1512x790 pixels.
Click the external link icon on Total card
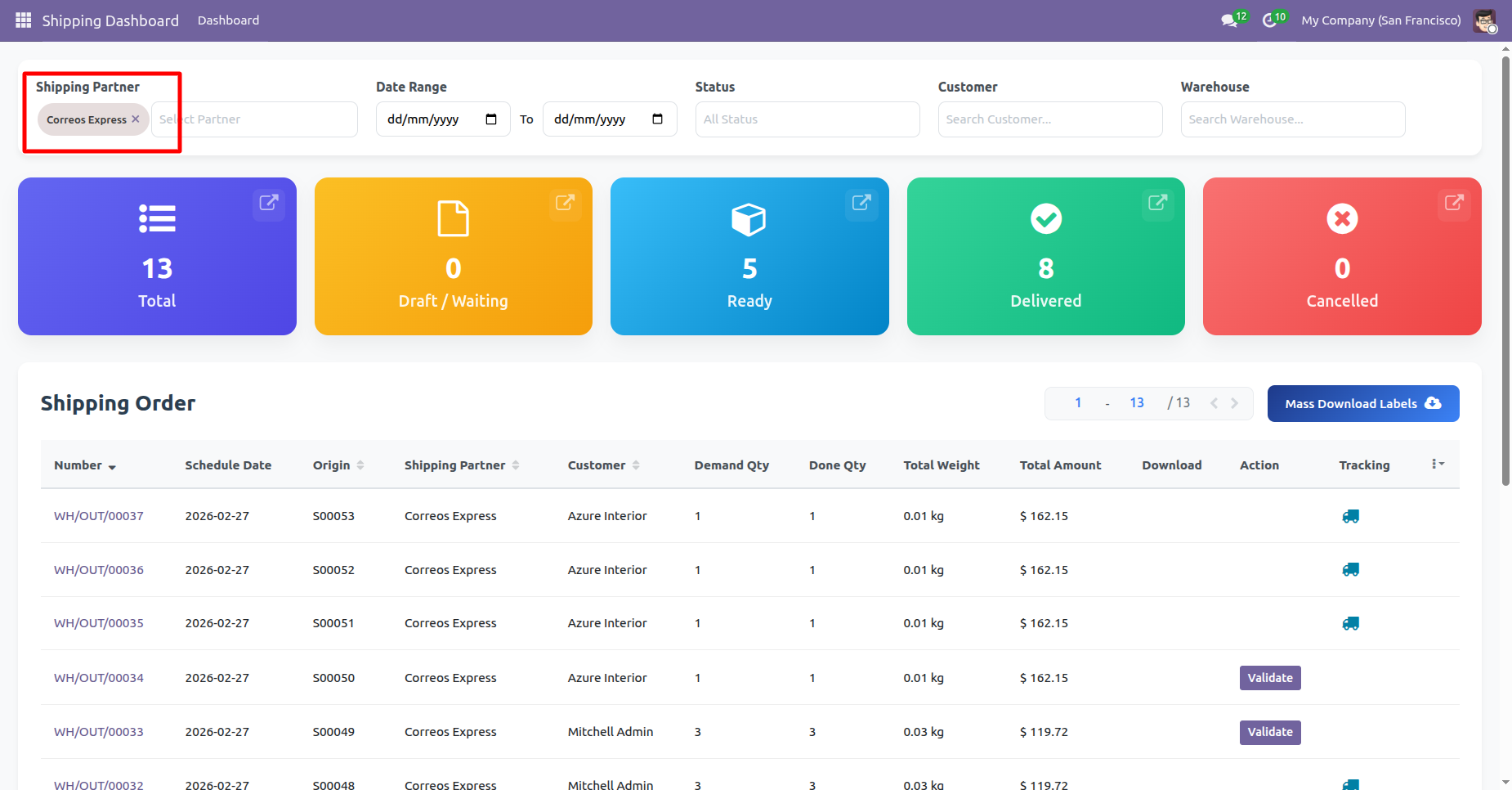(x=268, y=203)
